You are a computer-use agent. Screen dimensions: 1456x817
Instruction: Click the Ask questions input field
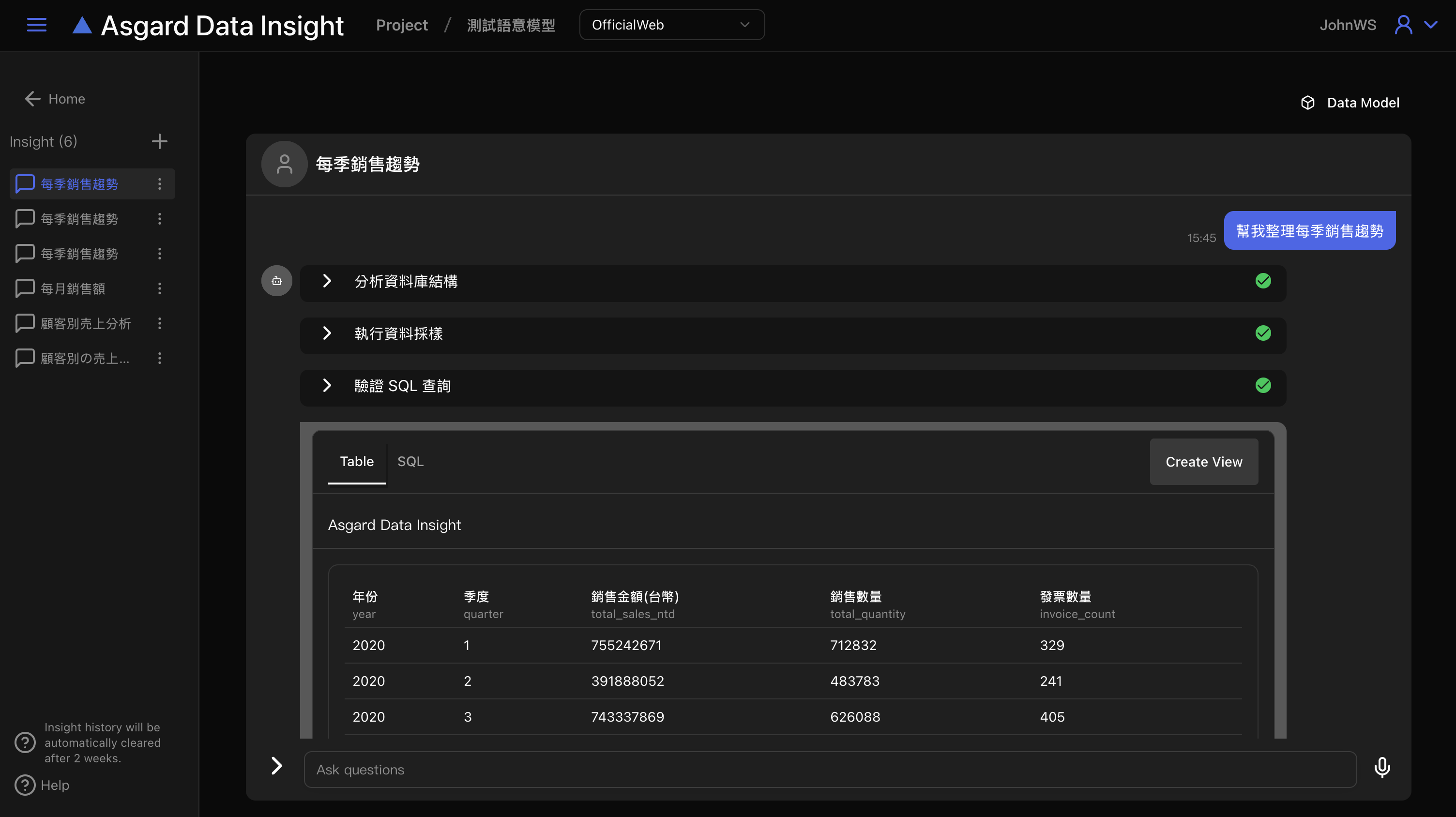point(829,770)
